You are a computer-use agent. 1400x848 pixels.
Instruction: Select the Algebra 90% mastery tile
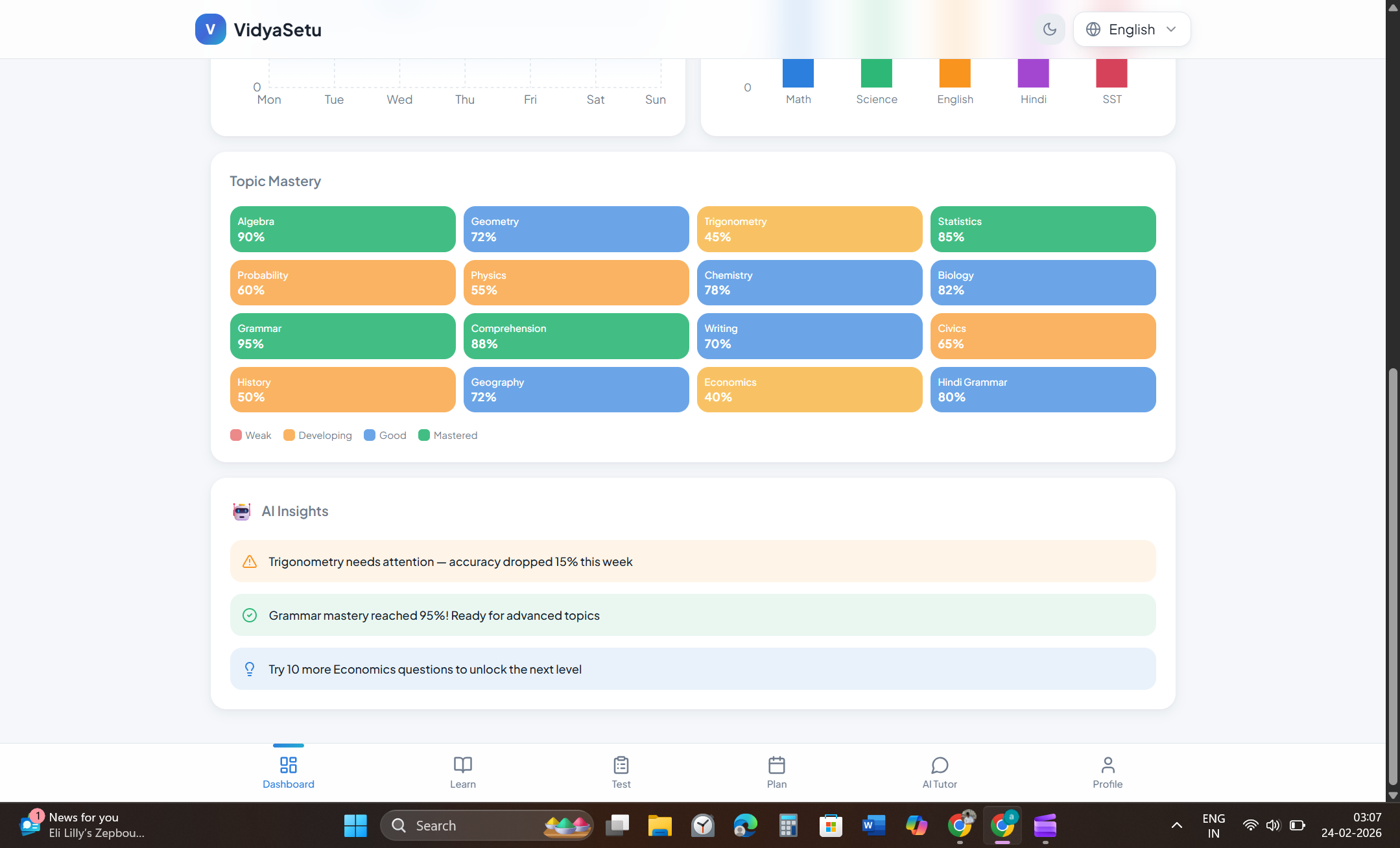click(x=342, y=229)
